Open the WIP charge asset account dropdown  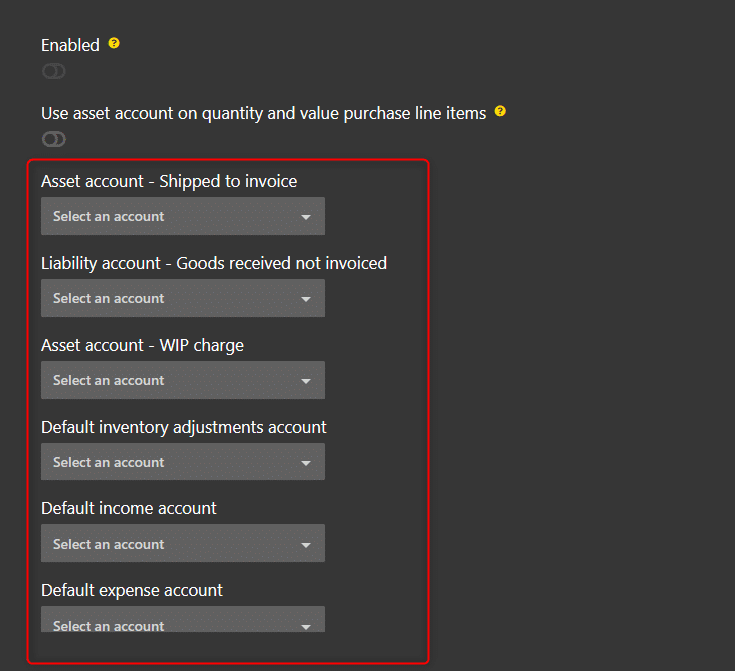coord(182,380)
